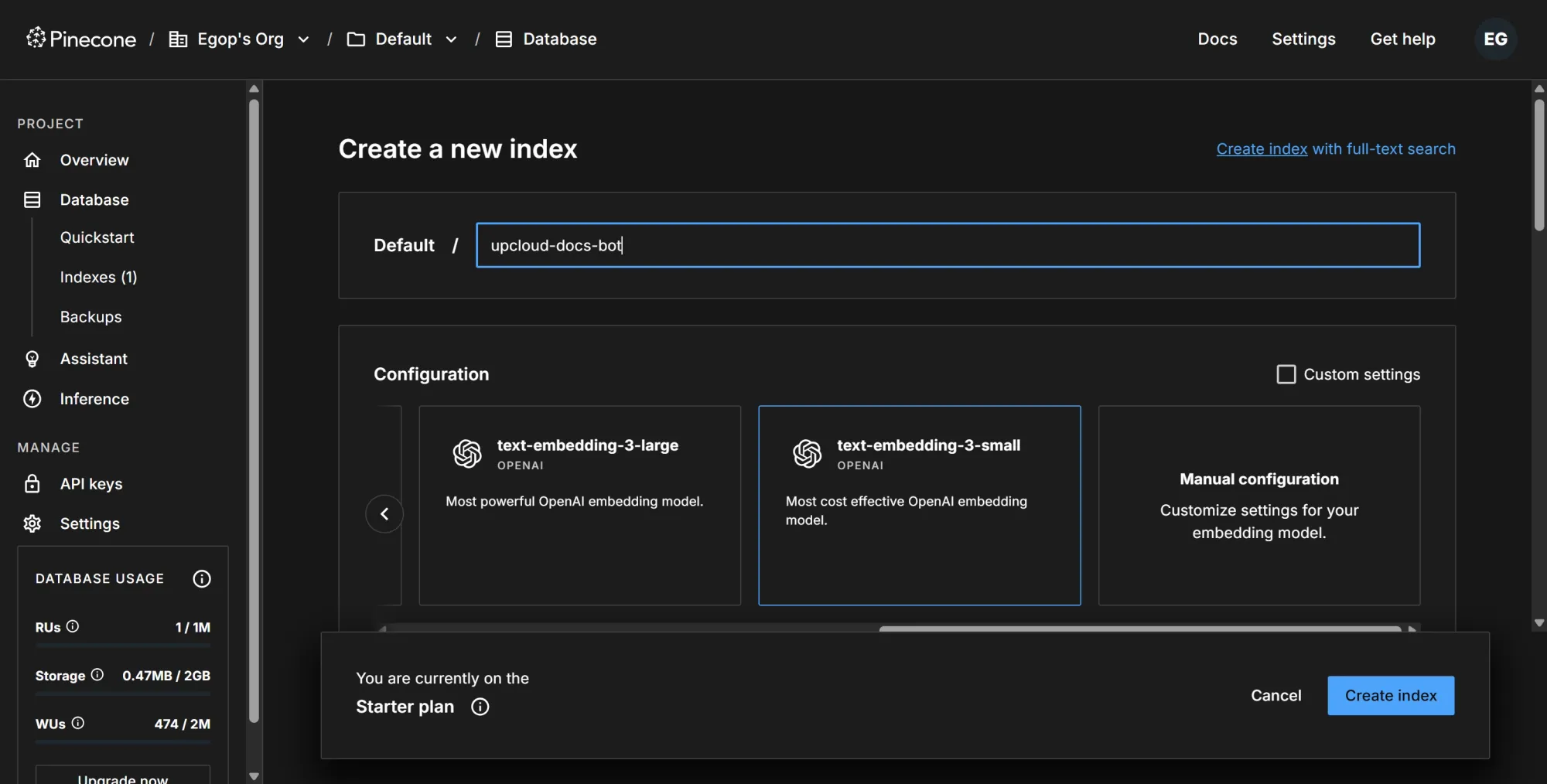This screenshot has width=1547, height=784.
Task: Cancel index creation
Action: 1276,696
